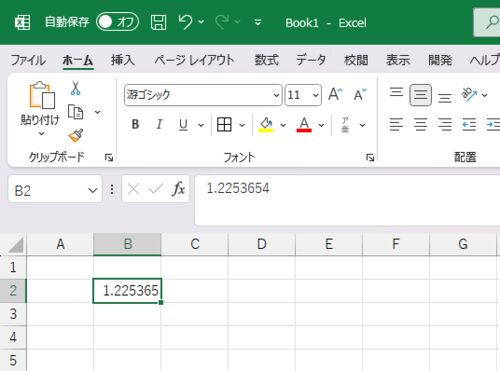Open the phonetic guide dropdown arrow

[x=363, y=125]
